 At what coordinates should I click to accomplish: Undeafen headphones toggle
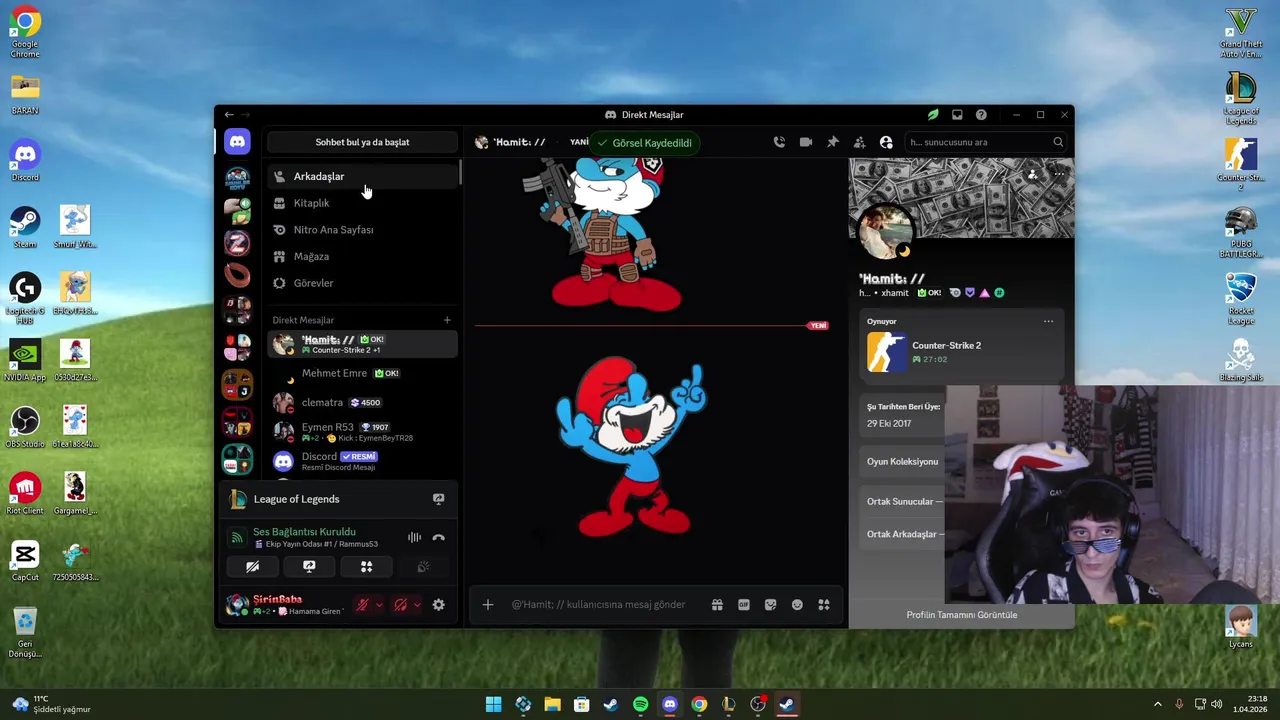click(400, 605)
